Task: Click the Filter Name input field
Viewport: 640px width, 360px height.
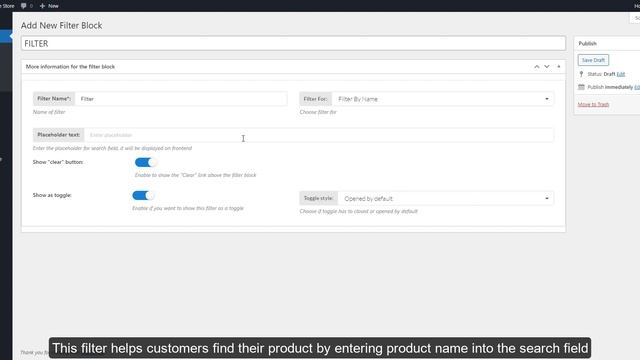Action: [181, 99]
